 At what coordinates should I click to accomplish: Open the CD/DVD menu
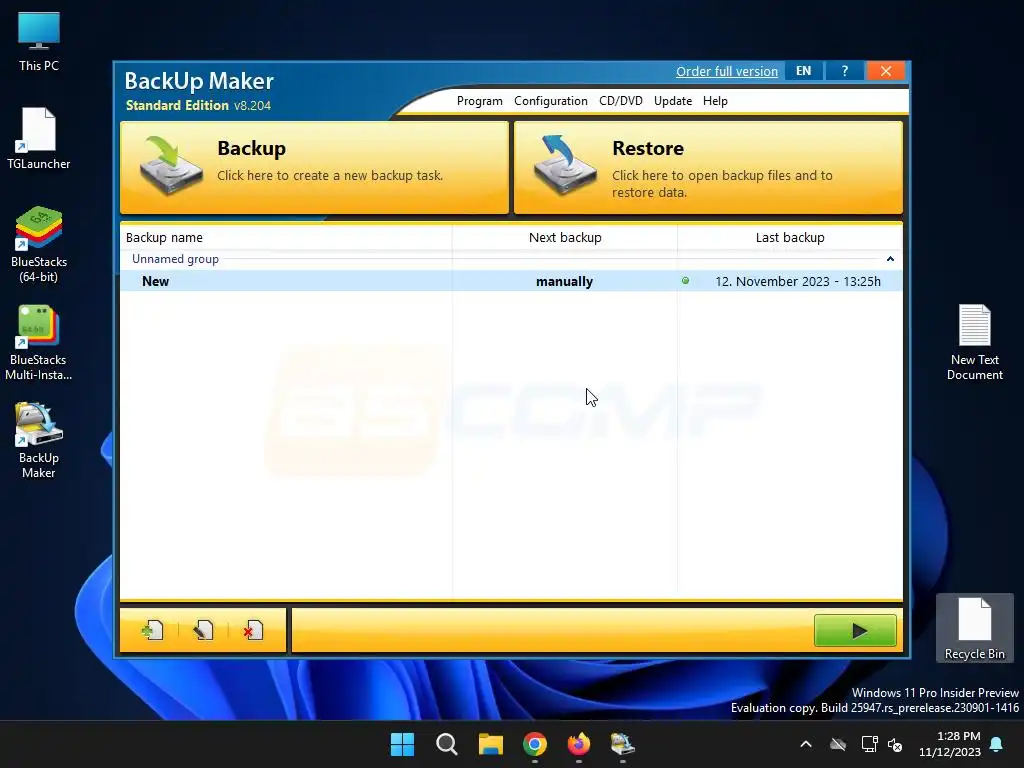click(620, 101)
